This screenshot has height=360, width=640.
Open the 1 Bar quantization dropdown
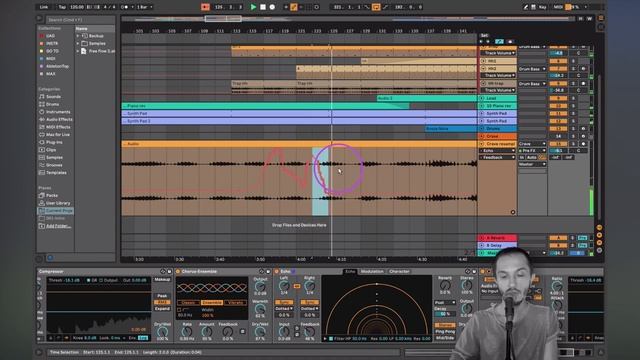click(x=144, y=7)
